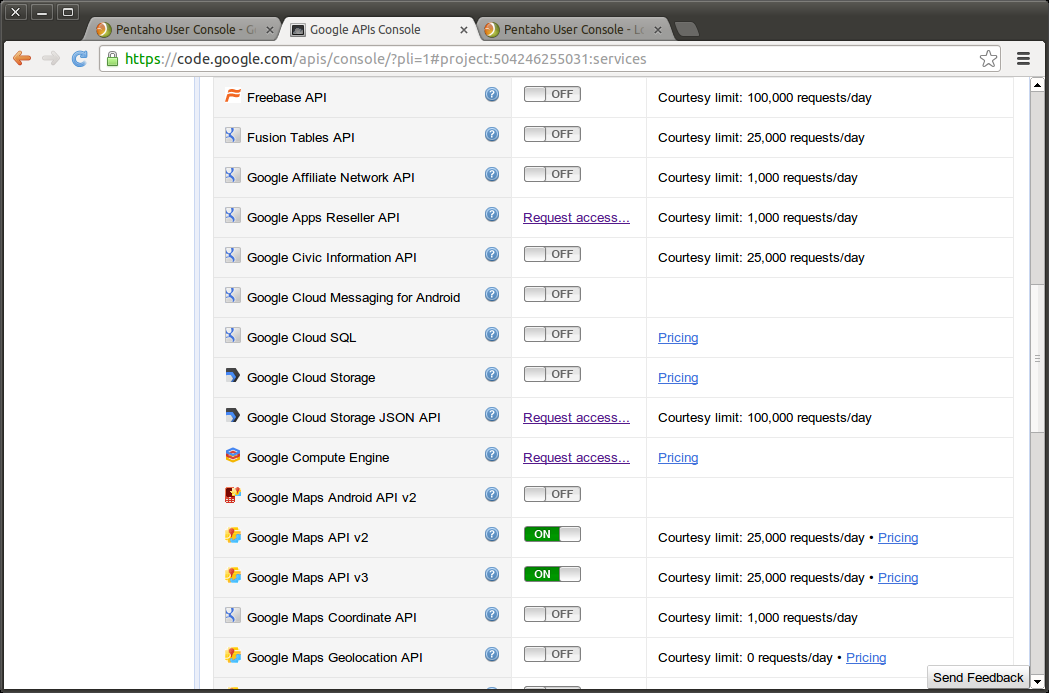Open help for Google Cloud SQL
This screenshot has width=1049, height=693.
click(491, 334)
